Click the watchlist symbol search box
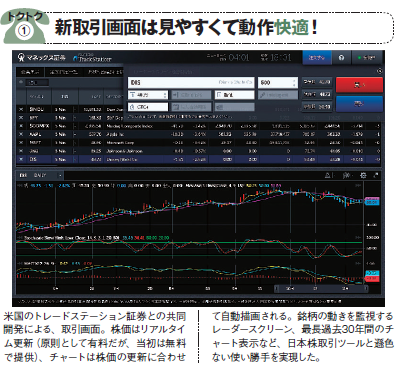The height and width of the screenshot is (367, 402). pos(38,82)
